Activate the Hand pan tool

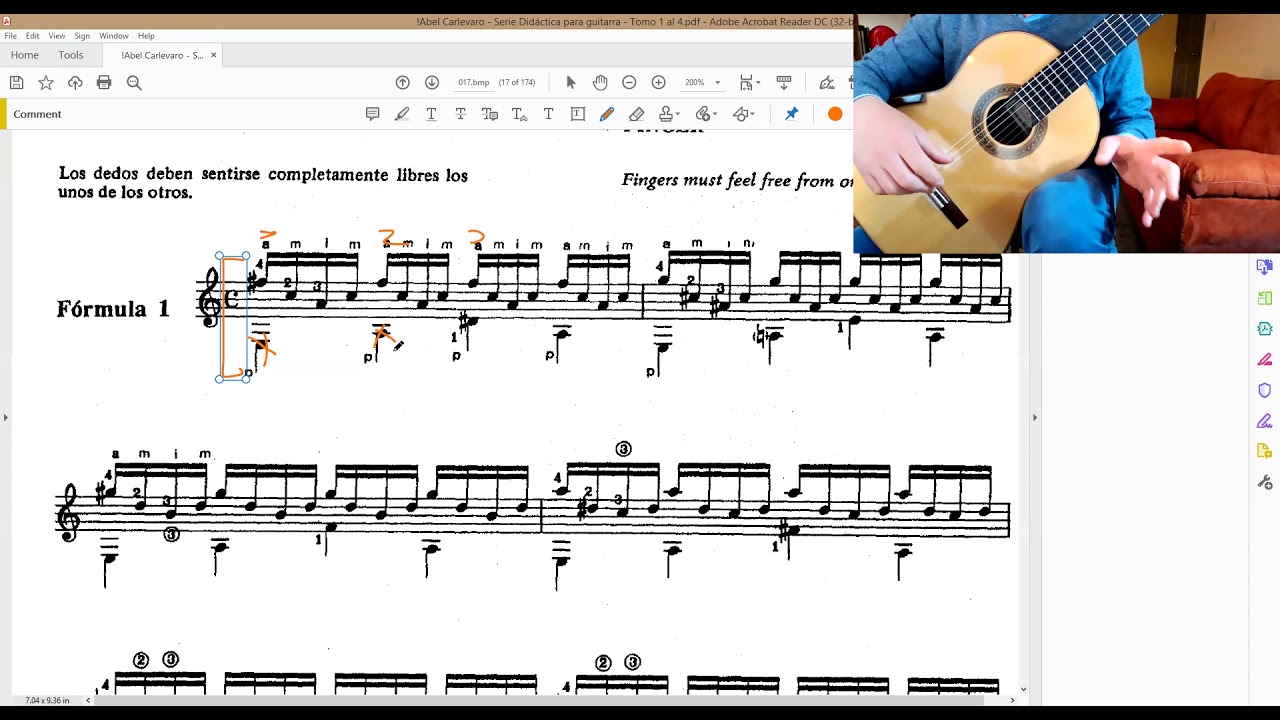coord(600,83)
